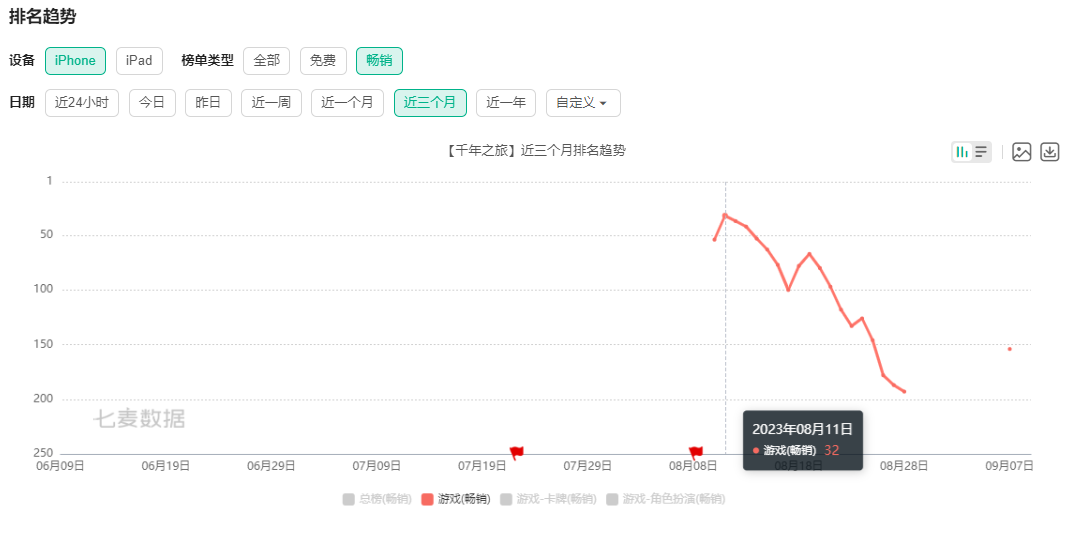
Task: Click red flag marker near 08月08日
Action: [x=695, y=452]
